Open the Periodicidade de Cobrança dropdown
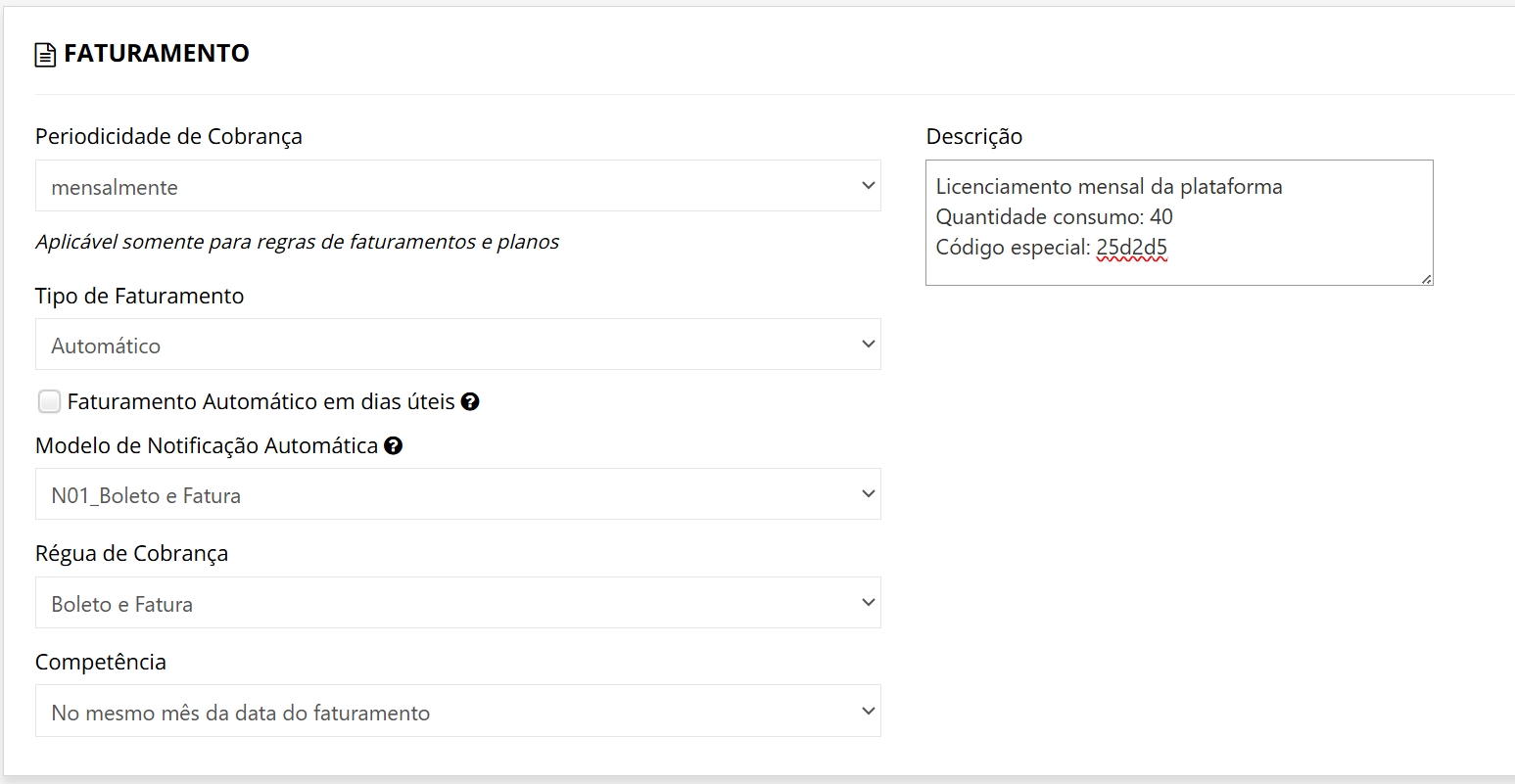 click(x=457, y=186)
